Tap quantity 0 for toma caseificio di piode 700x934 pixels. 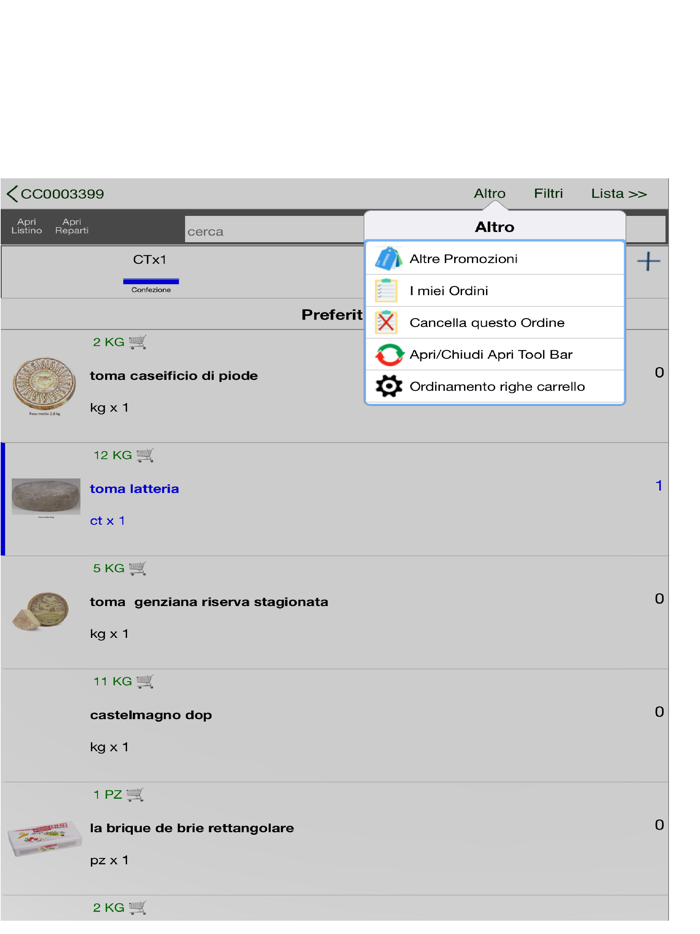[x=659, y=372]
